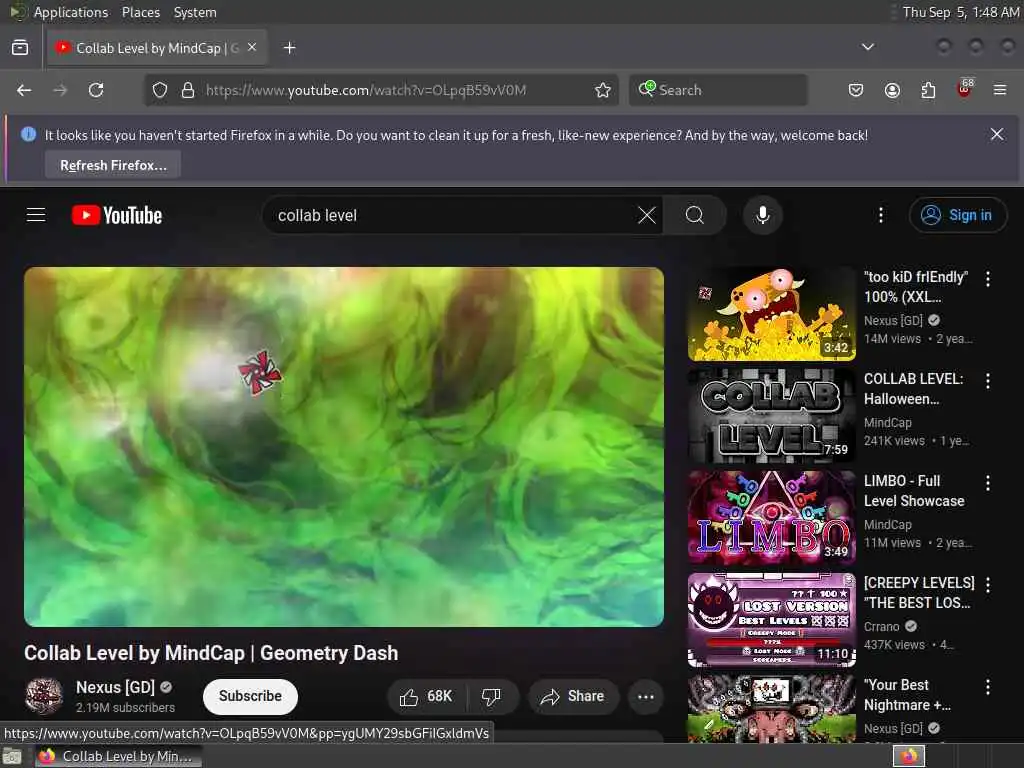This screenshot has height=768, width=1024.
Task: Click the taskbar Collab Level window button
Action: (x=118, y=756)
